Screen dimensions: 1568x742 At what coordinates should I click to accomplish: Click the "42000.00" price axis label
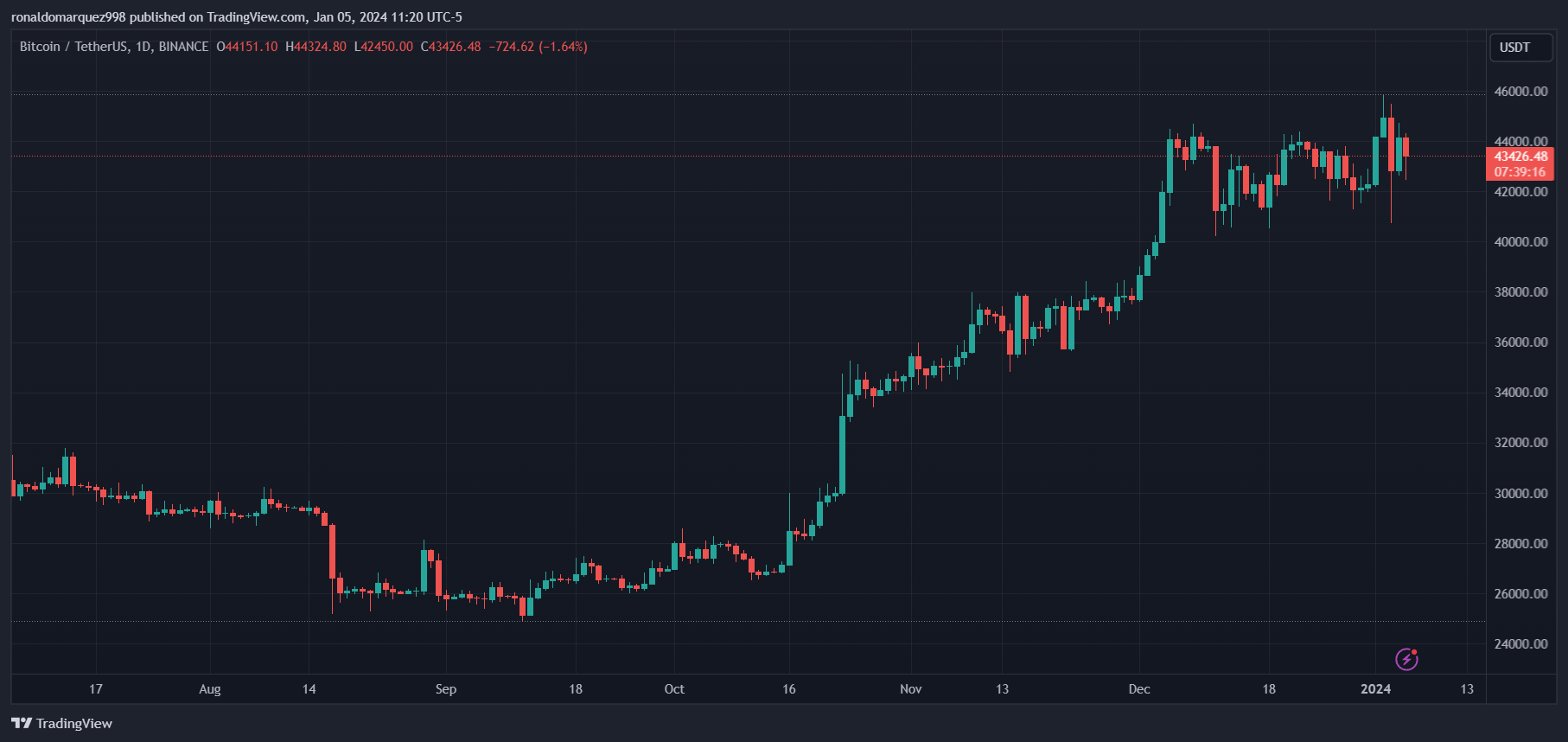[x=1520, y=192]
